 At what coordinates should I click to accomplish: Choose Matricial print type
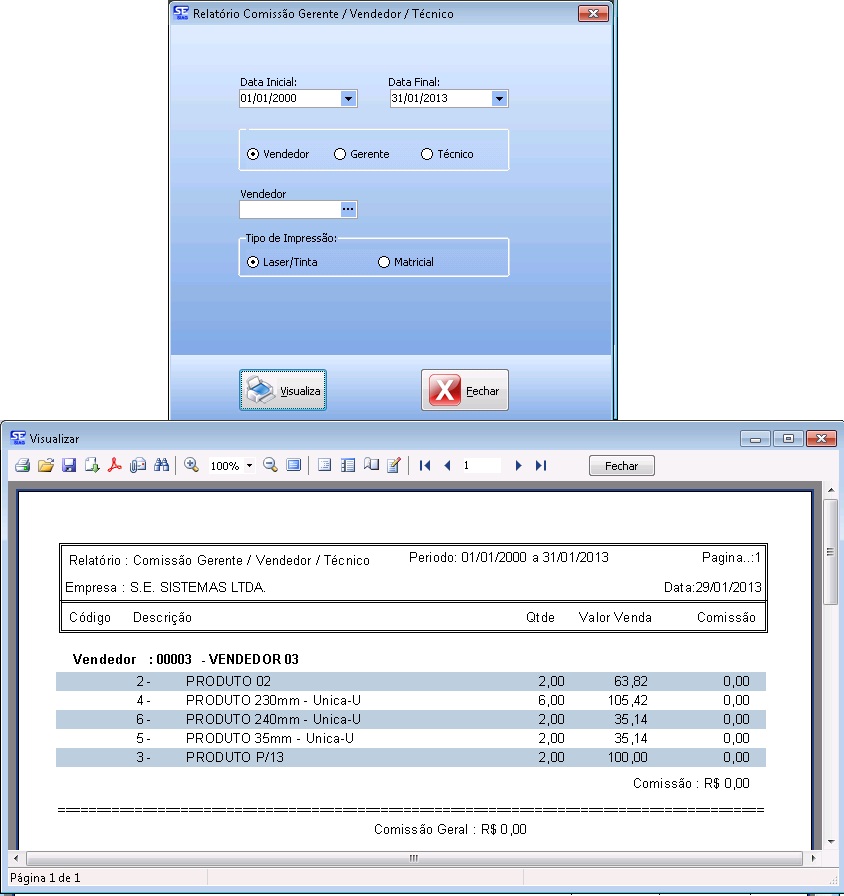click(x=384, y=262)
